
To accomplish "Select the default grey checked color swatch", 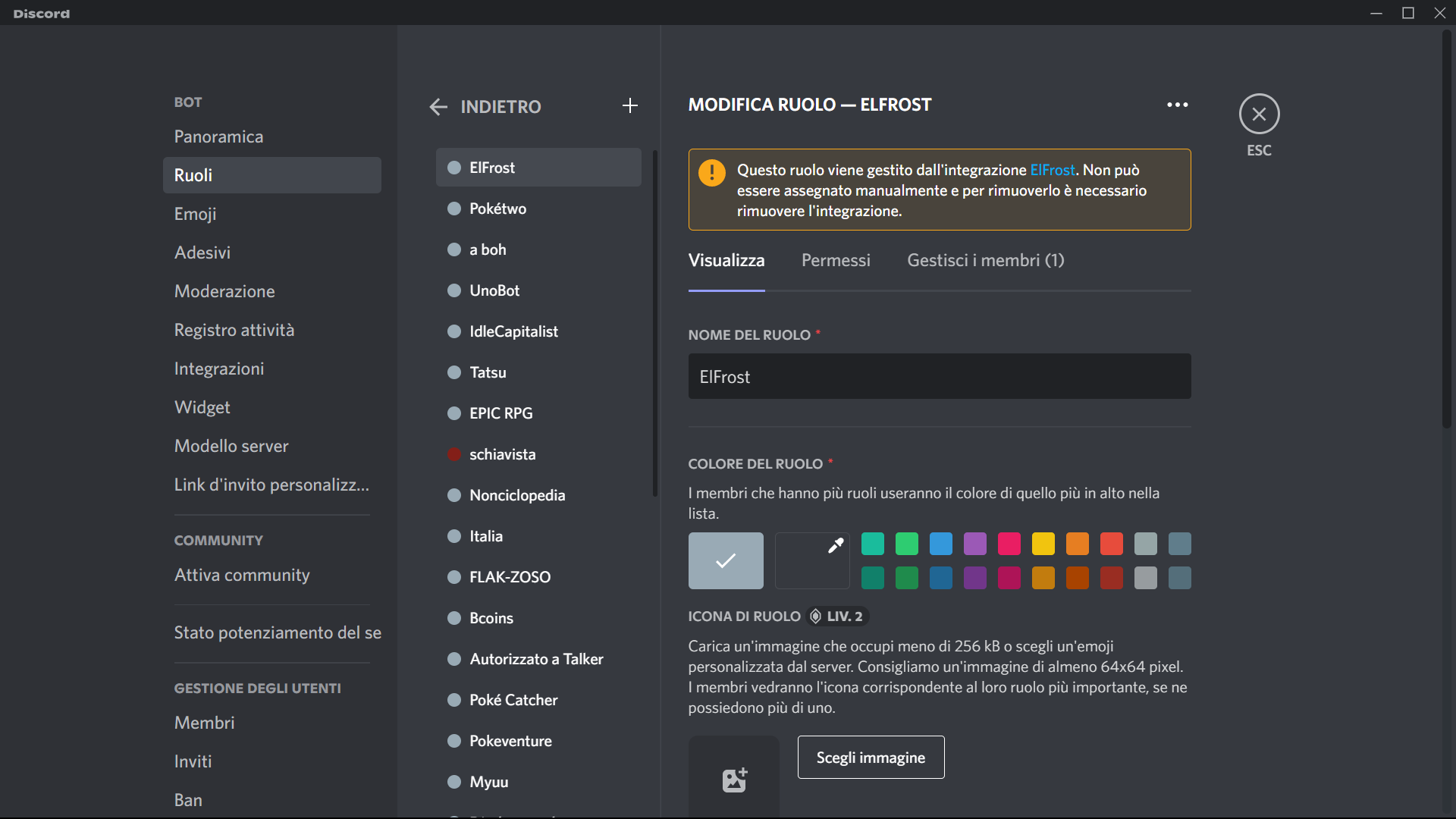I will 726,560.
